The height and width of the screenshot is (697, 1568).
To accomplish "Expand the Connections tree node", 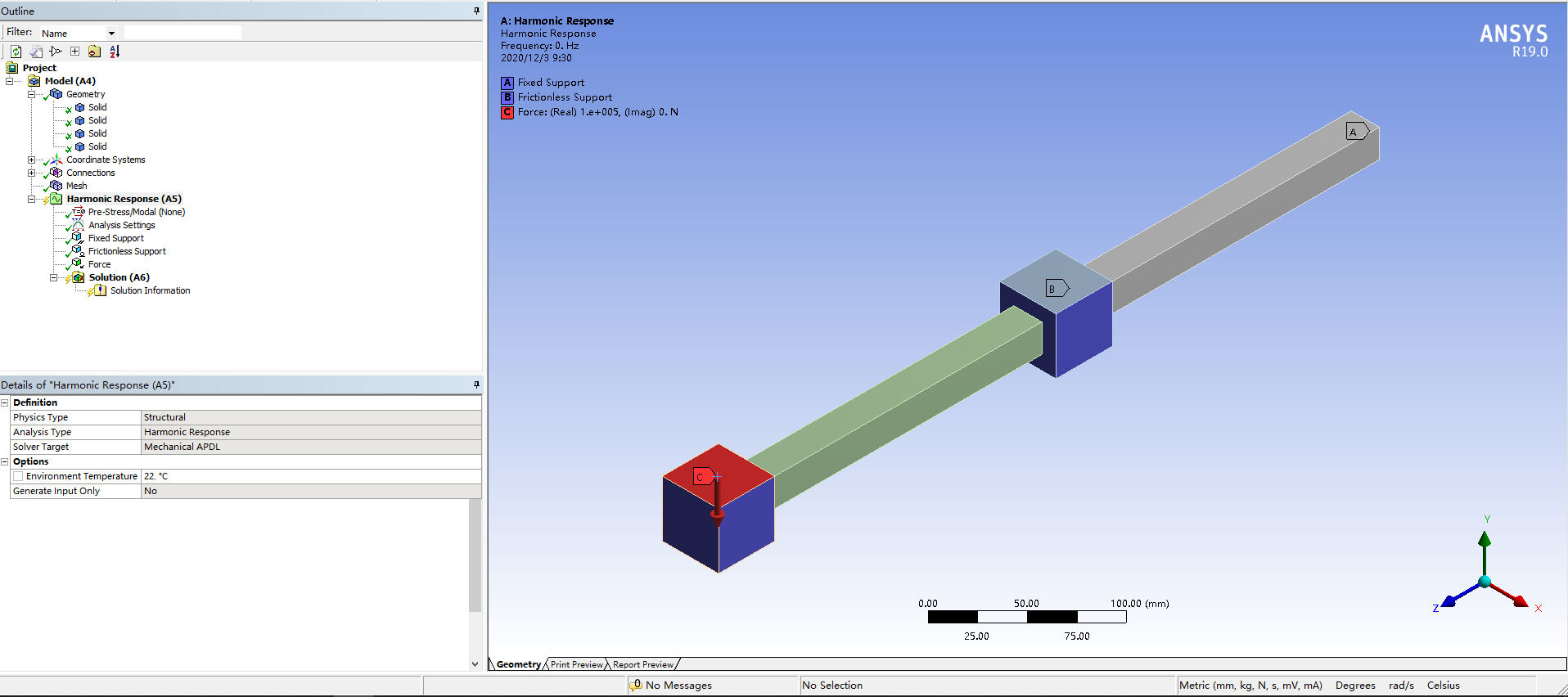I will 32,173.
